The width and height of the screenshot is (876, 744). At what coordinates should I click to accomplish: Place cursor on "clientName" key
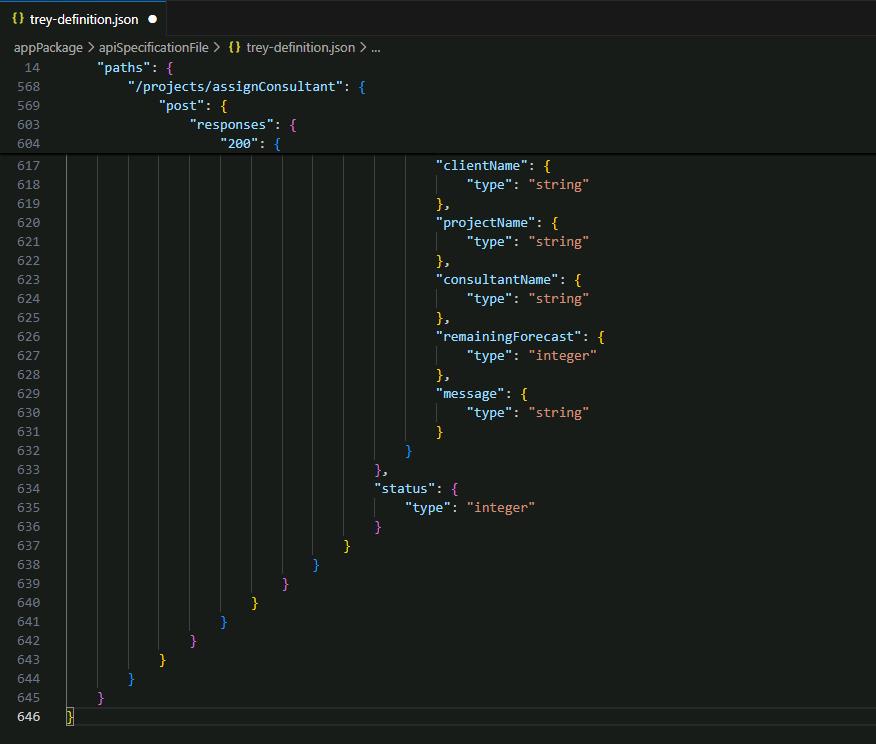coord(482,166)
